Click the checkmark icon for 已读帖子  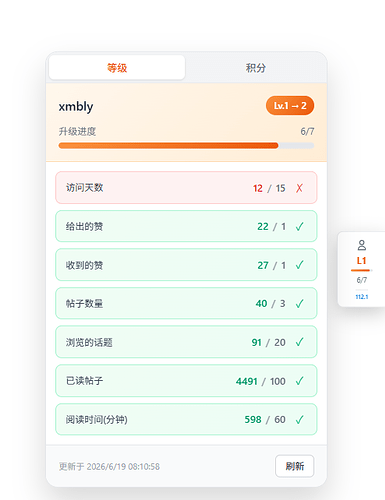[x=299, y=381]
